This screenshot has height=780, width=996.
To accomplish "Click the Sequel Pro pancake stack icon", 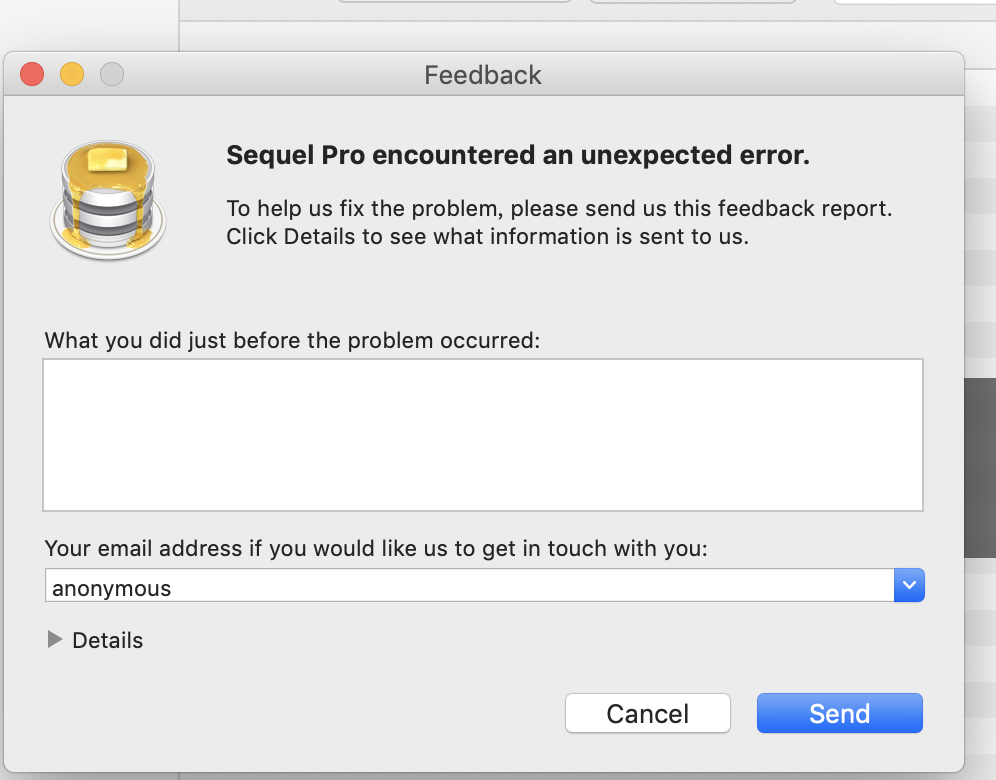I will [108, 200].
